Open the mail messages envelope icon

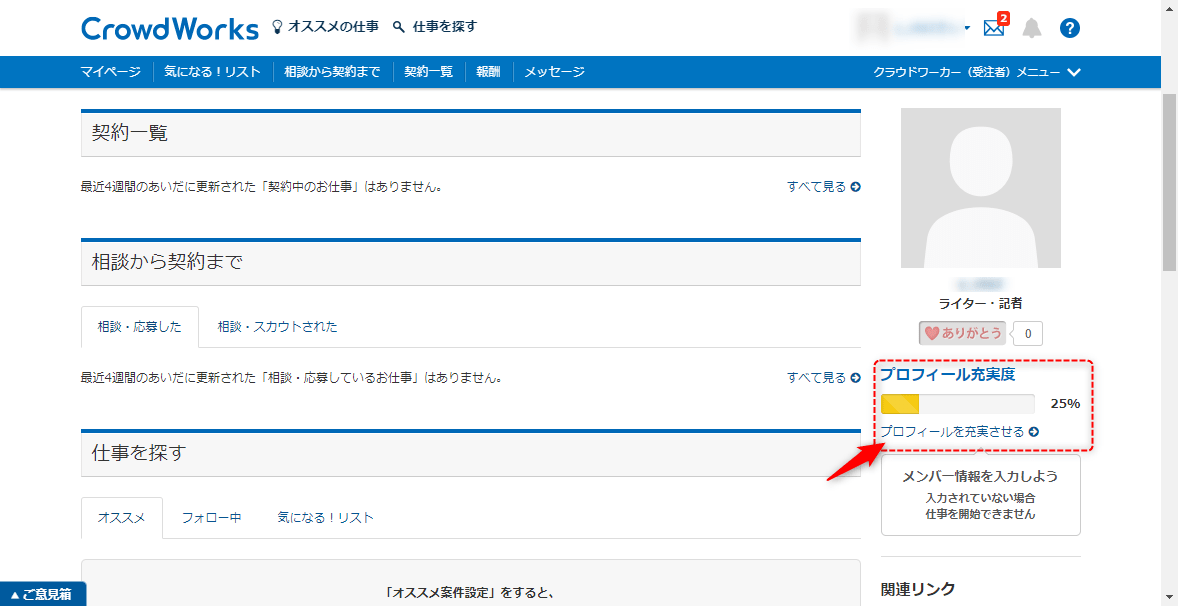993,28
